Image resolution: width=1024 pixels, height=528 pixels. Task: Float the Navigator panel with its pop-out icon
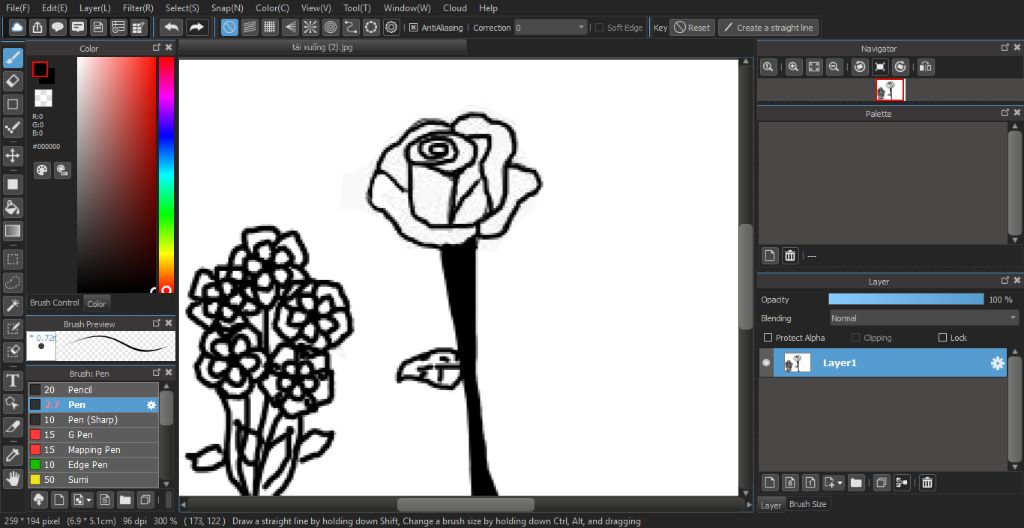tap(1005, 48)
